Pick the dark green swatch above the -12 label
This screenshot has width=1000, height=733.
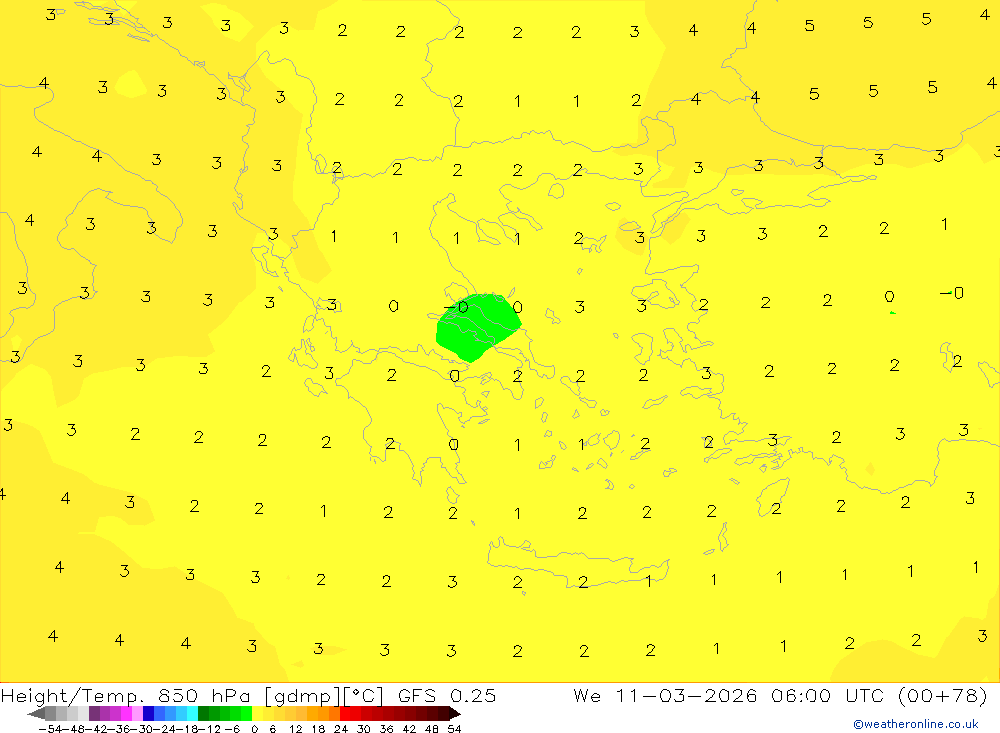pyautogui.click(x=203, y=714)
